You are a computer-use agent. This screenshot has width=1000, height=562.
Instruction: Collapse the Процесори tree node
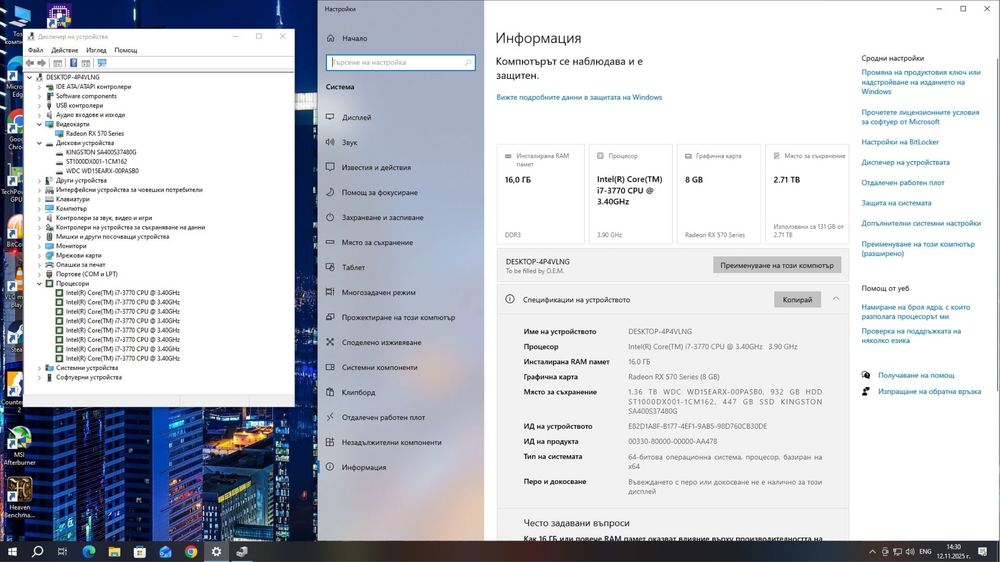40,283
